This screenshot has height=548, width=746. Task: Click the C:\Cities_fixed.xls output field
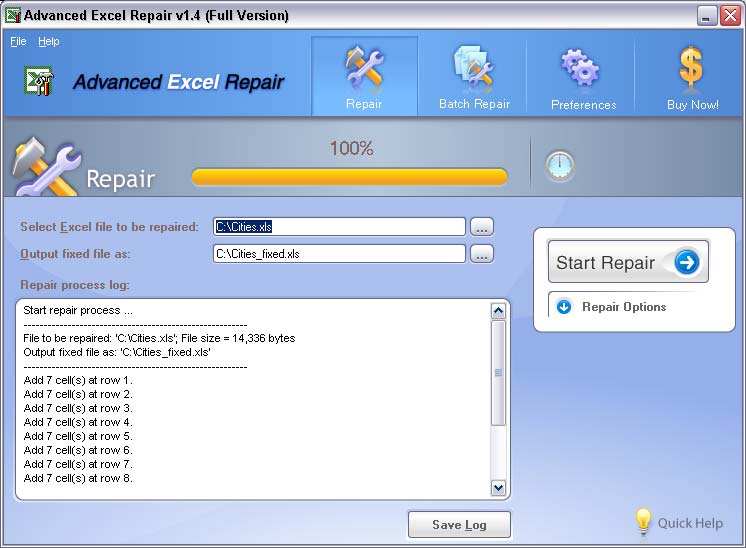pyautogui.click(x=339, y=254)
